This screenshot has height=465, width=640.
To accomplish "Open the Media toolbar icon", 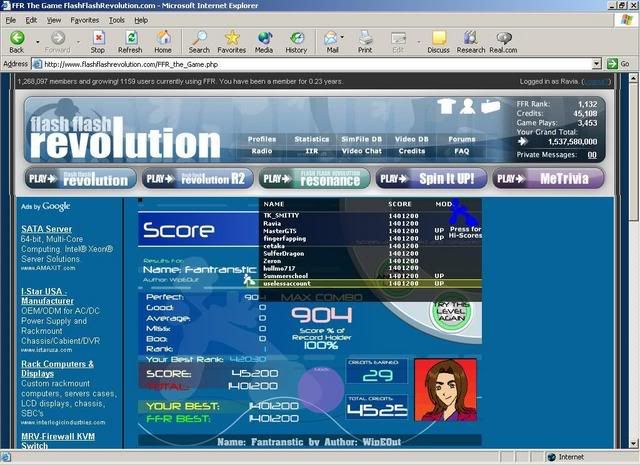I will 264,37.
